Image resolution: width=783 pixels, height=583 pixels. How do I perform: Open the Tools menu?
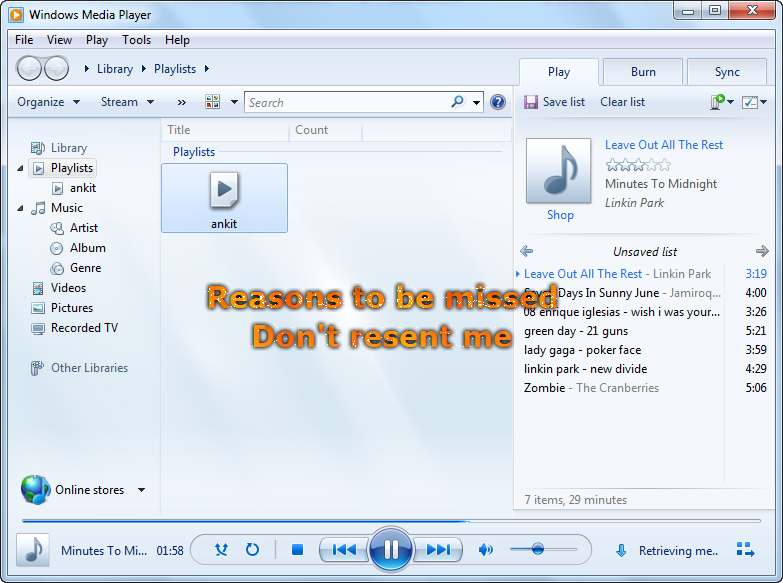(136, 40)
